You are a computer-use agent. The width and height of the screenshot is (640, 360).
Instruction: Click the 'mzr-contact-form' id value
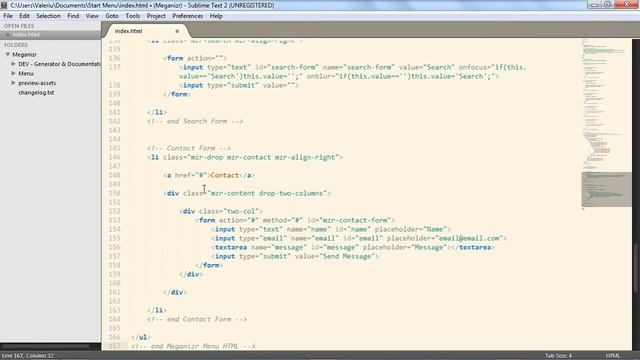[355, 220]
